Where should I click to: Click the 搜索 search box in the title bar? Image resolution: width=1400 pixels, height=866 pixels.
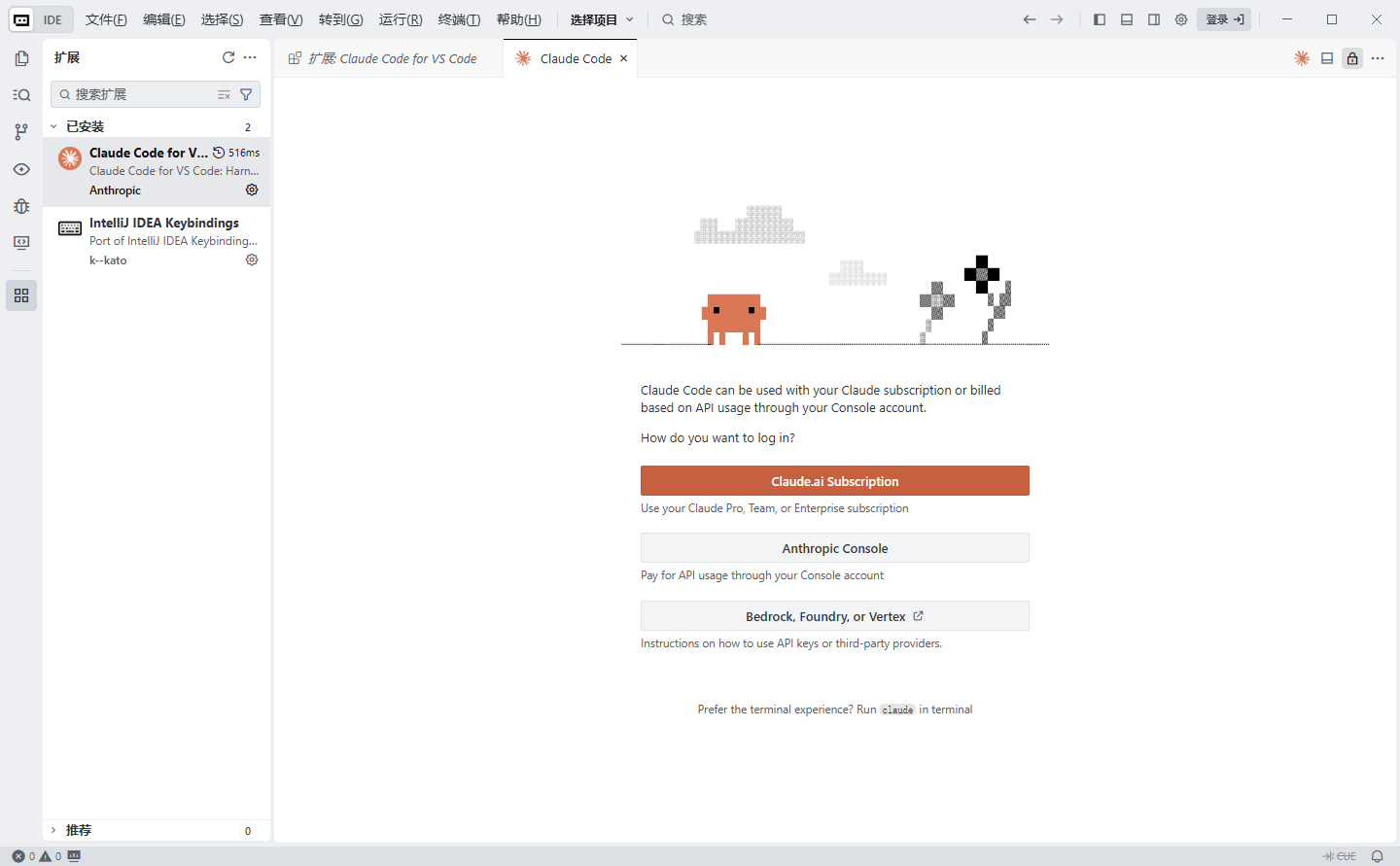coord(685,19)
